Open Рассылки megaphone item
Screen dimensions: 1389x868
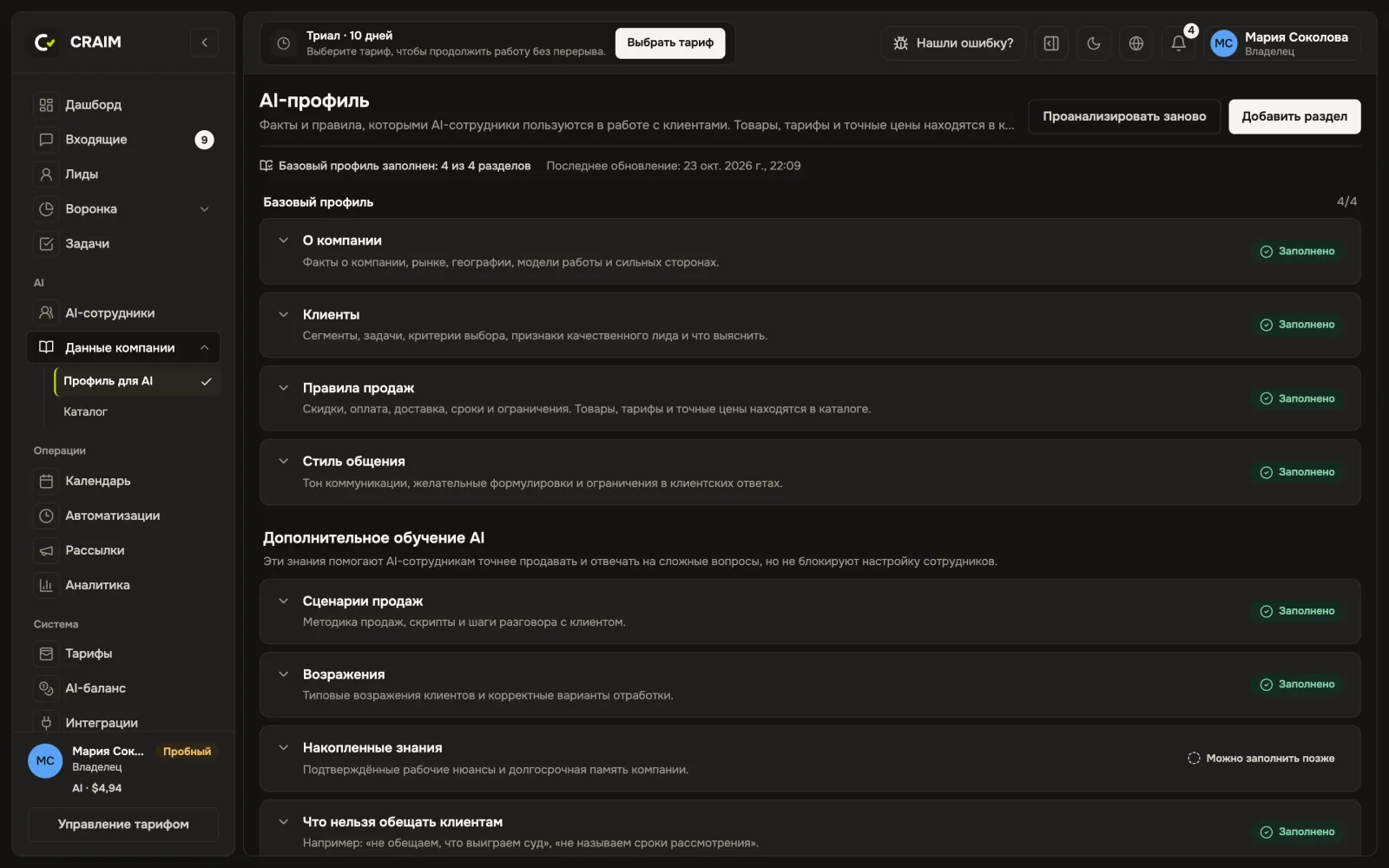123,550
